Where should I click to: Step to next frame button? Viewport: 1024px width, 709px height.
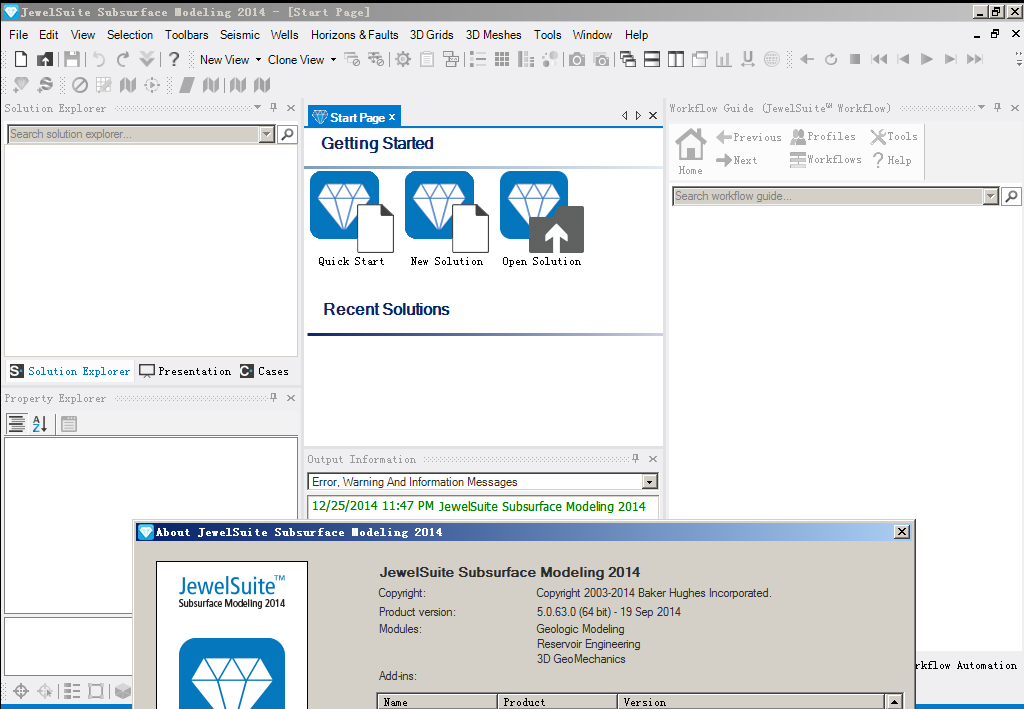pos(950,59)
